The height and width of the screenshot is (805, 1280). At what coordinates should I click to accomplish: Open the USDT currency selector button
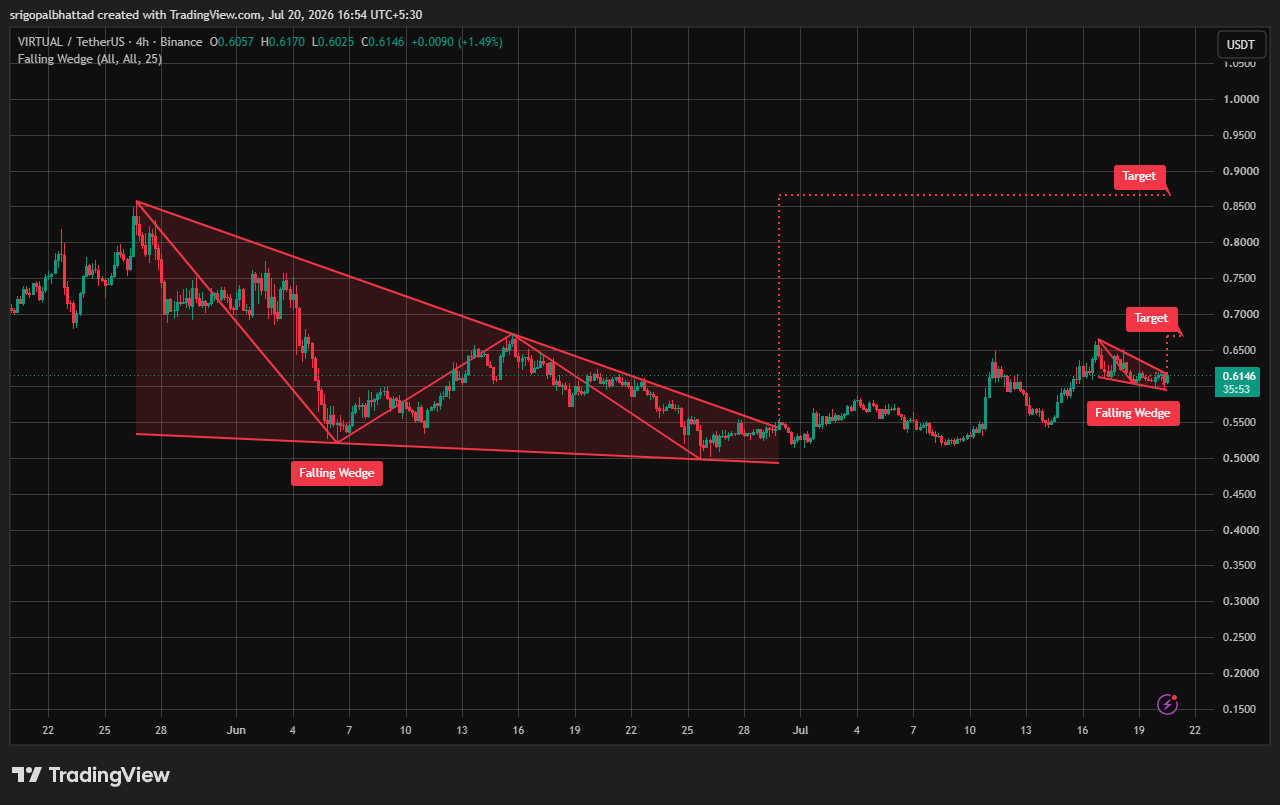[1240, 45]
